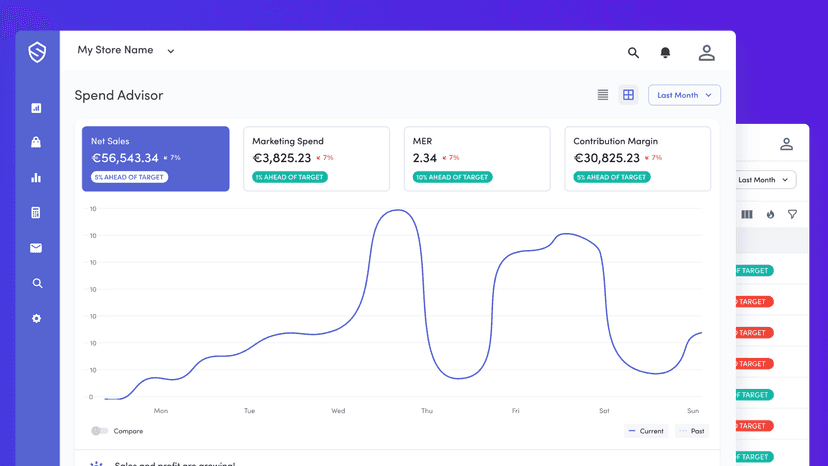Click the Mon label on the chart axis
This screenshot has height=466, width=828.
(161, 411)
